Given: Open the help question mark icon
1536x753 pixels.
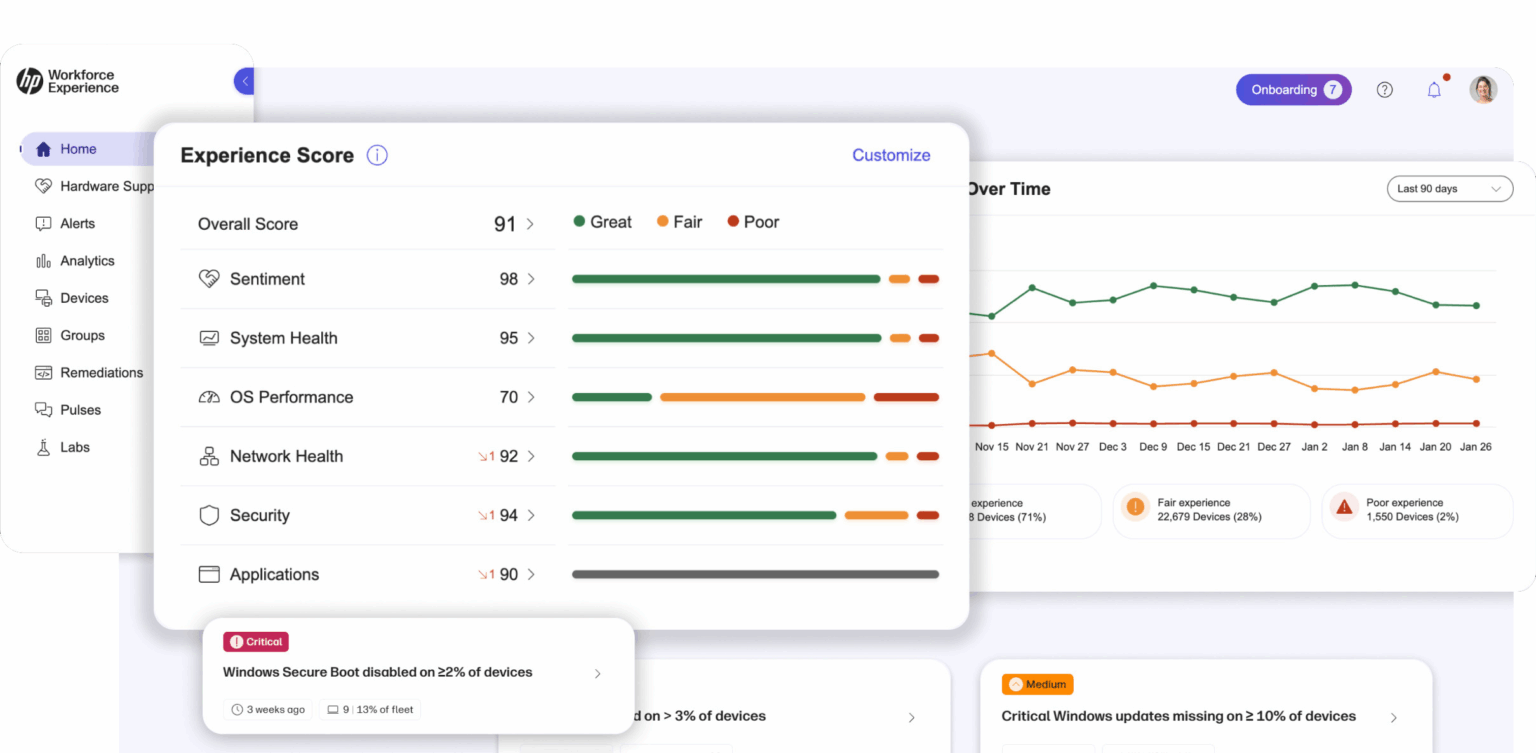Looking at the screenshot, I should [1384, 90].
